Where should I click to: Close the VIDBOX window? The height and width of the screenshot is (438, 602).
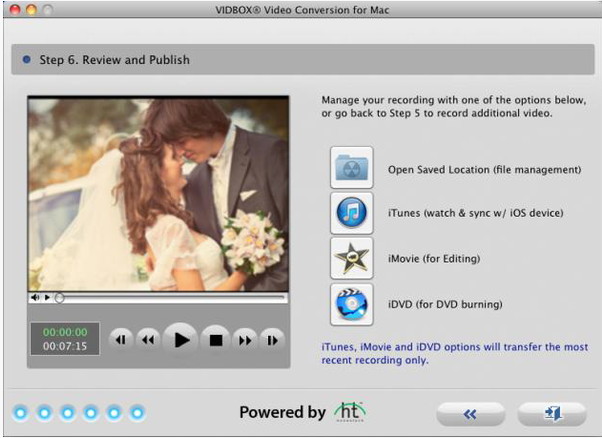pyautogui.click(x=15, y=10)
